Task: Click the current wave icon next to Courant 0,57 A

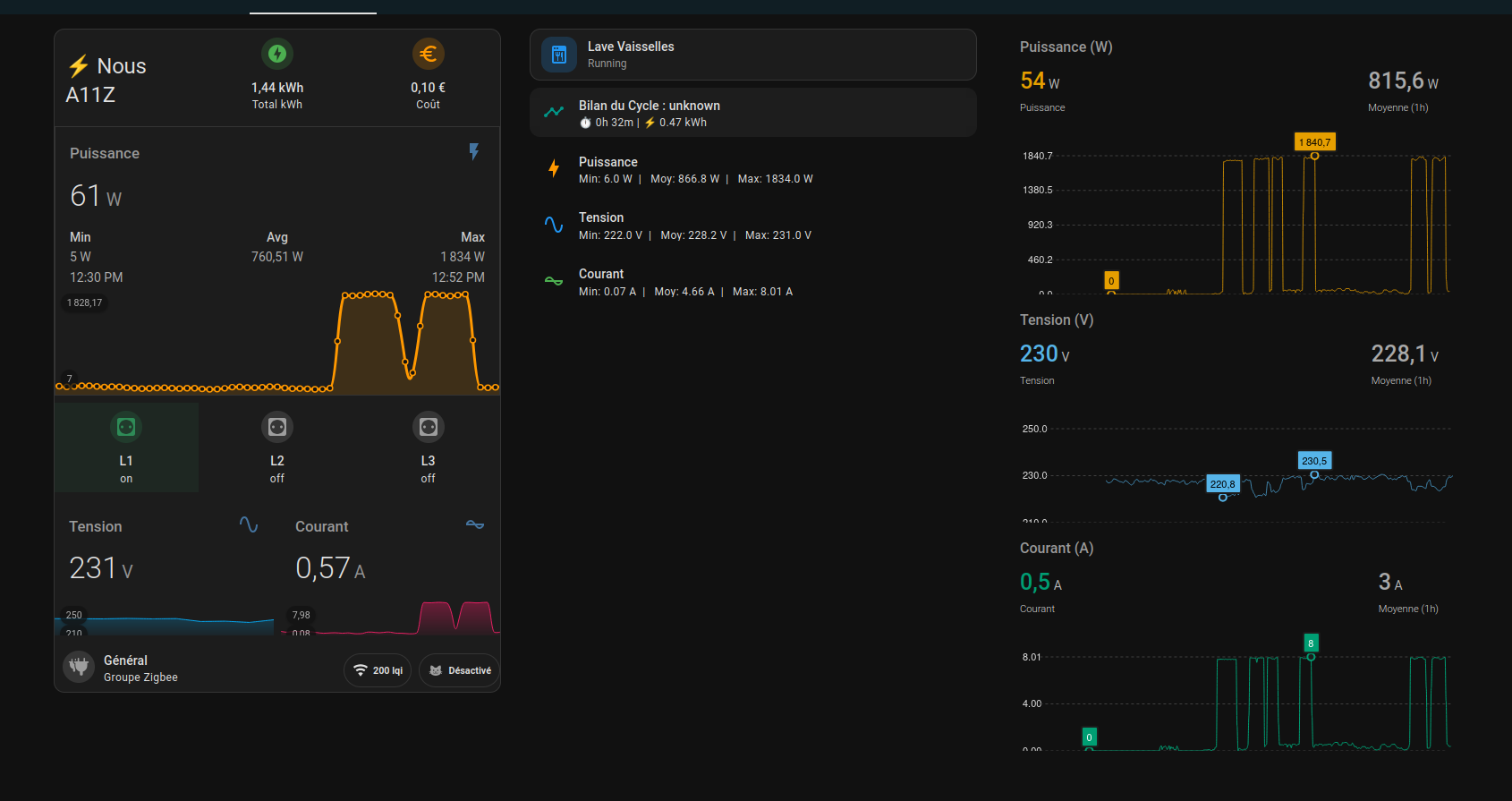Action: 475,525
